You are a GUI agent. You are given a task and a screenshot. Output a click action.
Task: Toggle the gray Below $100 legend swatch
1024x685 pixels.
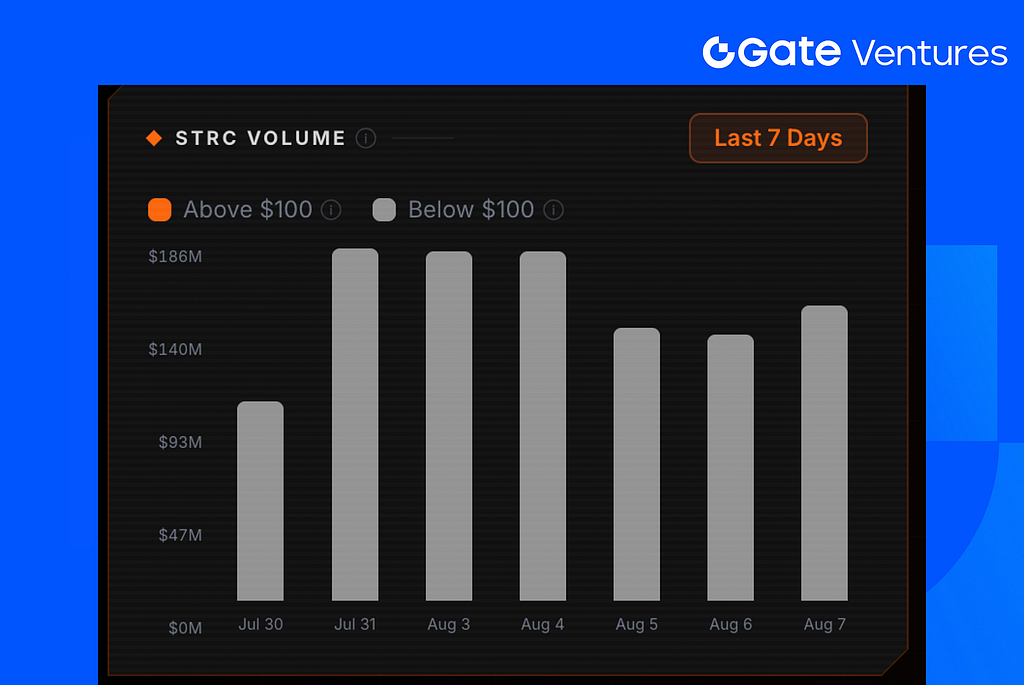coord(384,210)
